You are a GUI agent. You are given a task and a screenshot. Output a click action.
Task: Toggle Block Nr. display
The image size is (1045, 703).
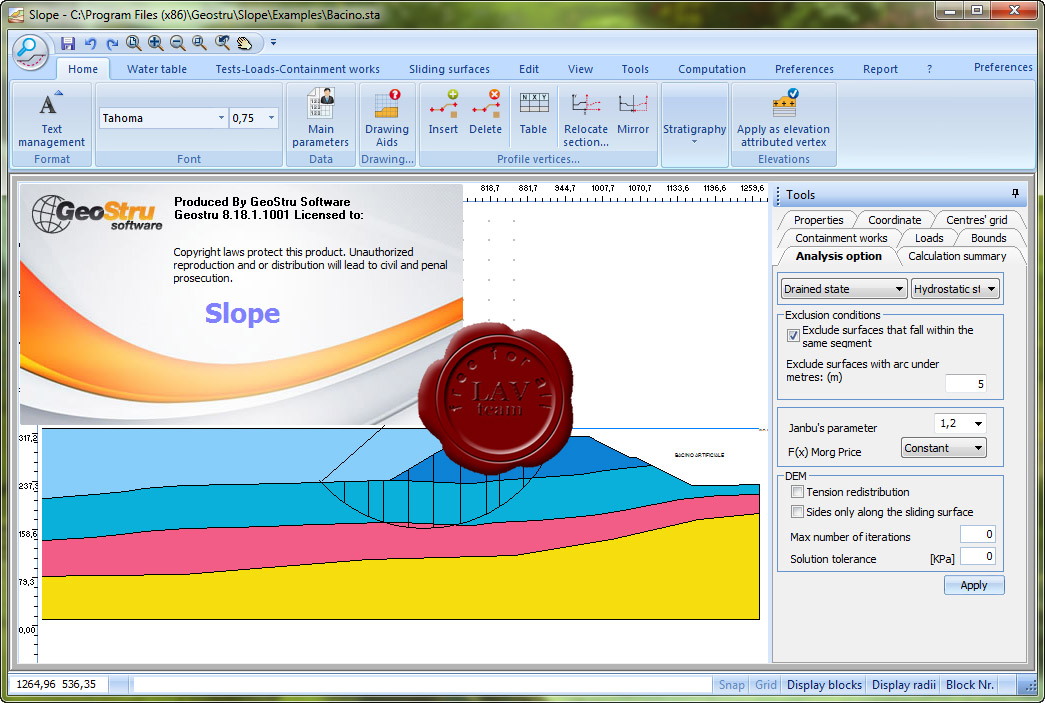point(970,684)
